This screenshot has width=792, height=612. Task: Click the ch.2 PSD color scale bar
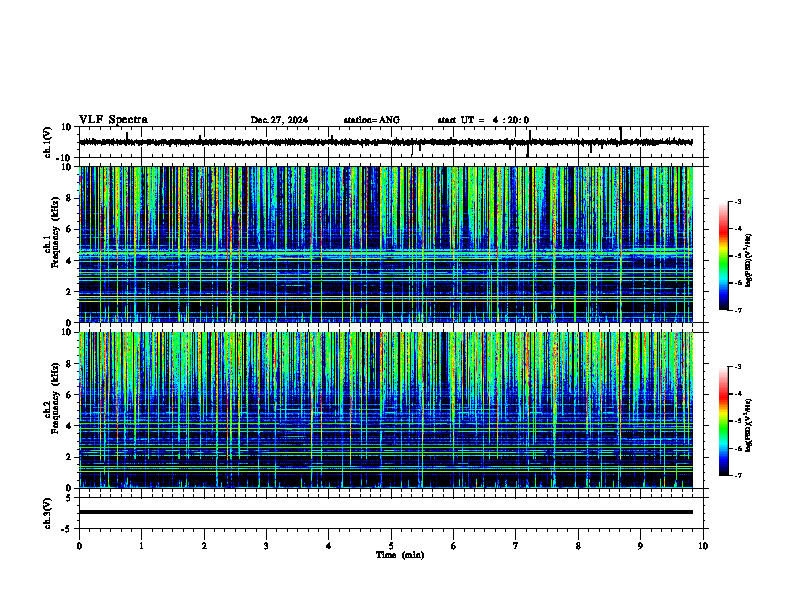point(723,421)
